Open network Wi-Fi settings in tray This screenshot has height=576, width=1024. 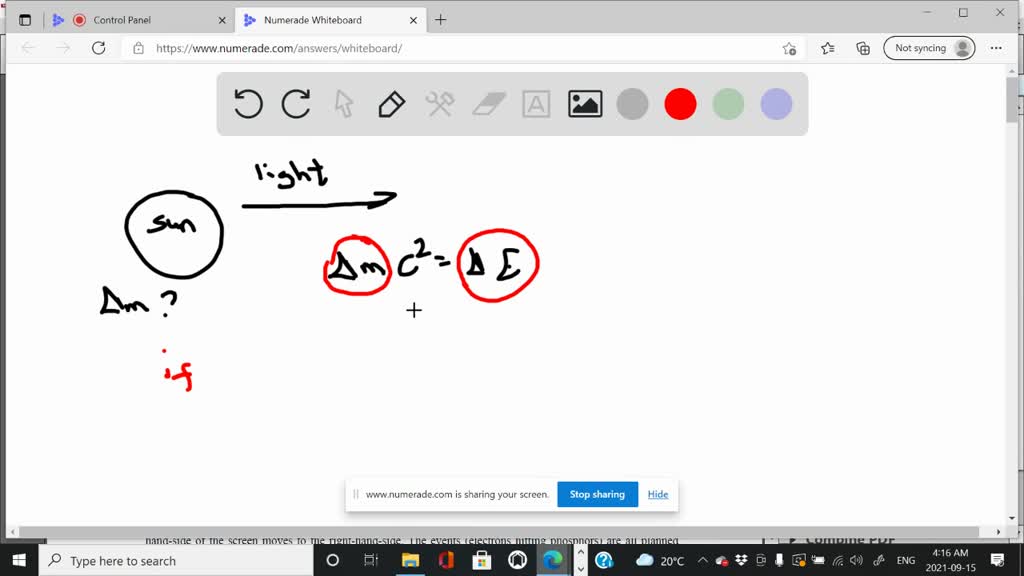[837, 560]
